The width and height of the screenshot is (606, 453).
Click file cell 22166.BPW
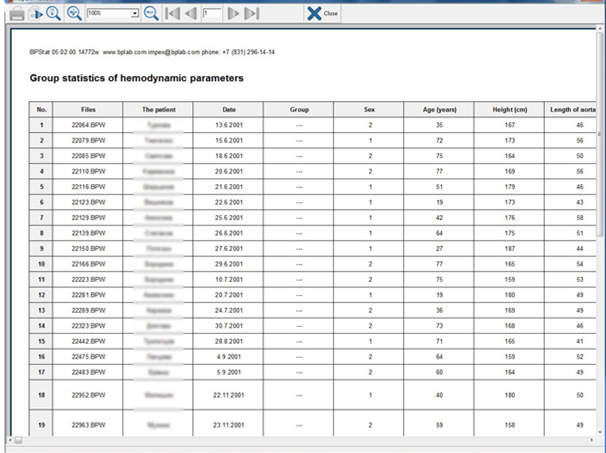coord(88,264)
